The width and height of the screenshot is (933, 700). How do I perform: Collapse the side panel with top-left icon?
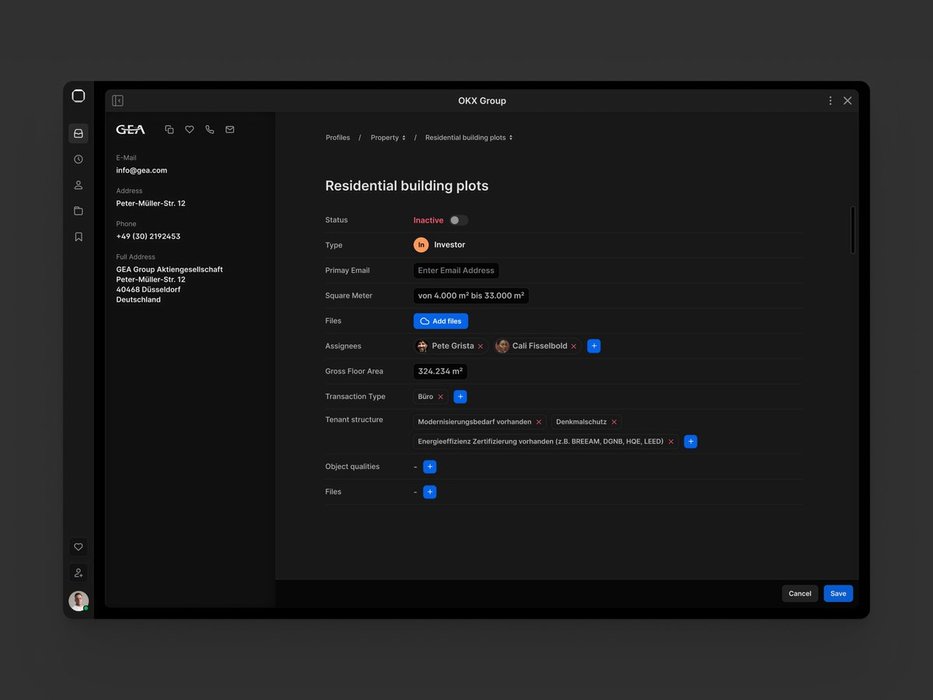coord(118,101)
